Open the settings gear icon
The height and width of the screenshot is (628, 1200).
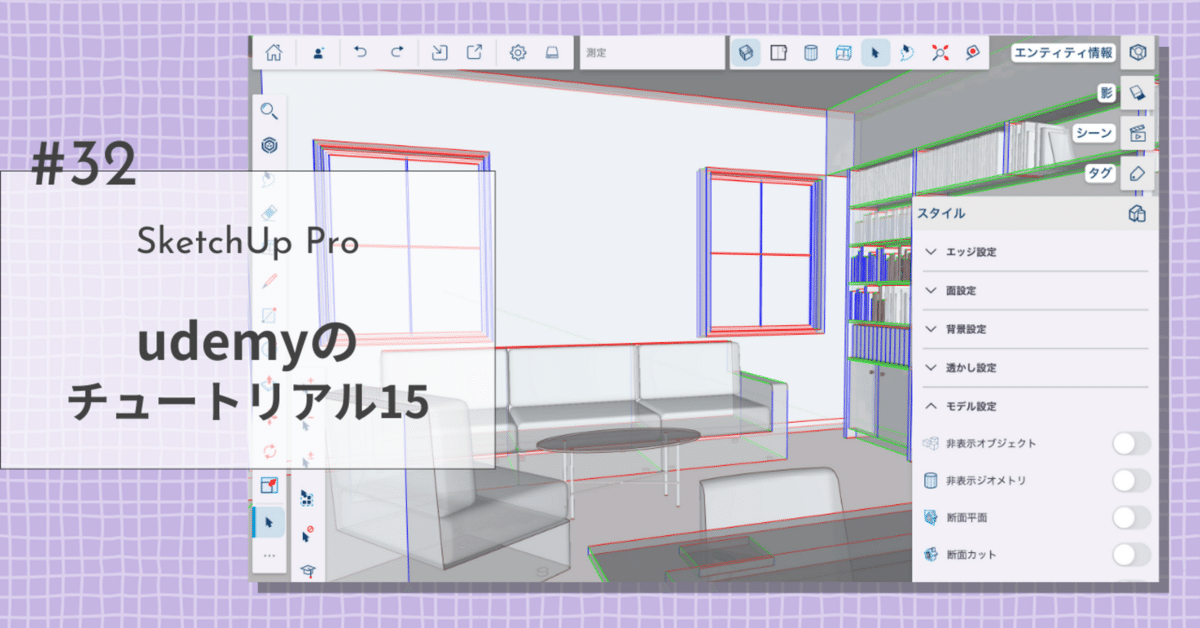coord(518,53)
